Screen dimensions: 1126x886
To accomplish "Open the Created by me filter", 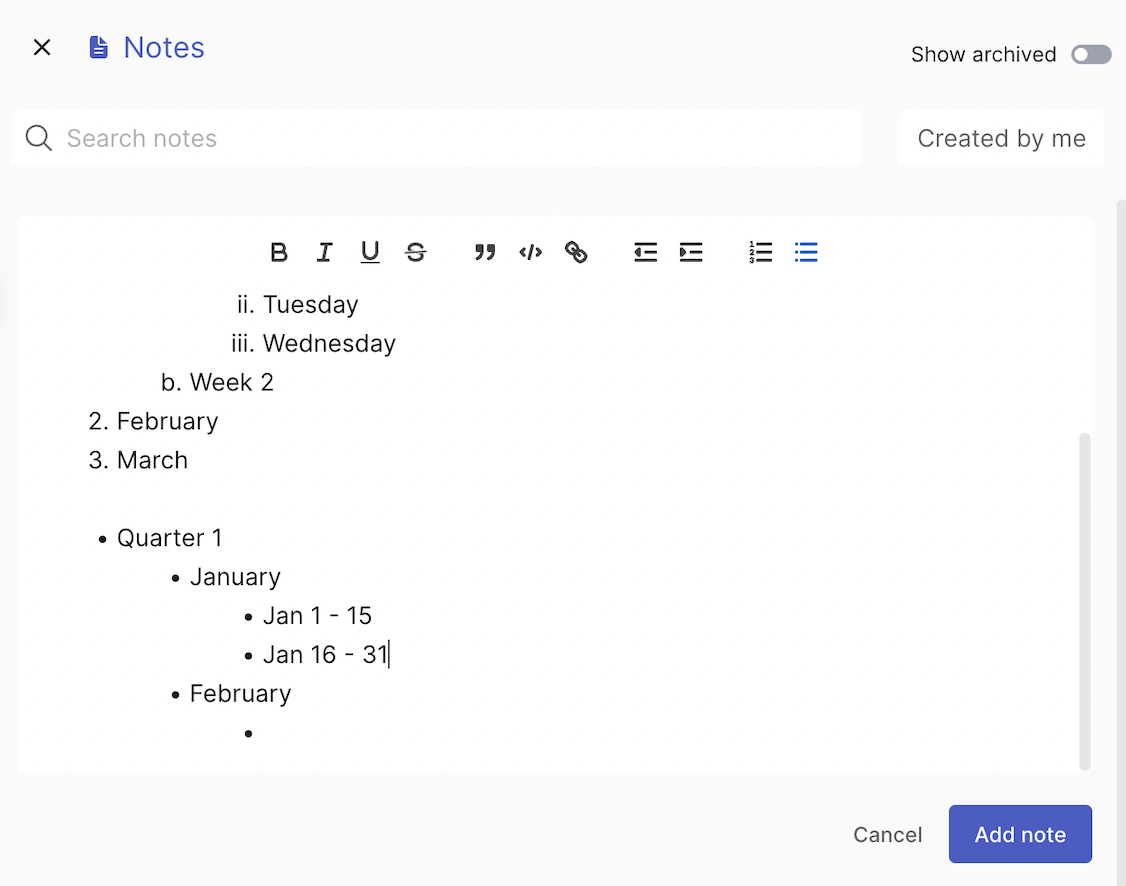I will point(1001,138).
